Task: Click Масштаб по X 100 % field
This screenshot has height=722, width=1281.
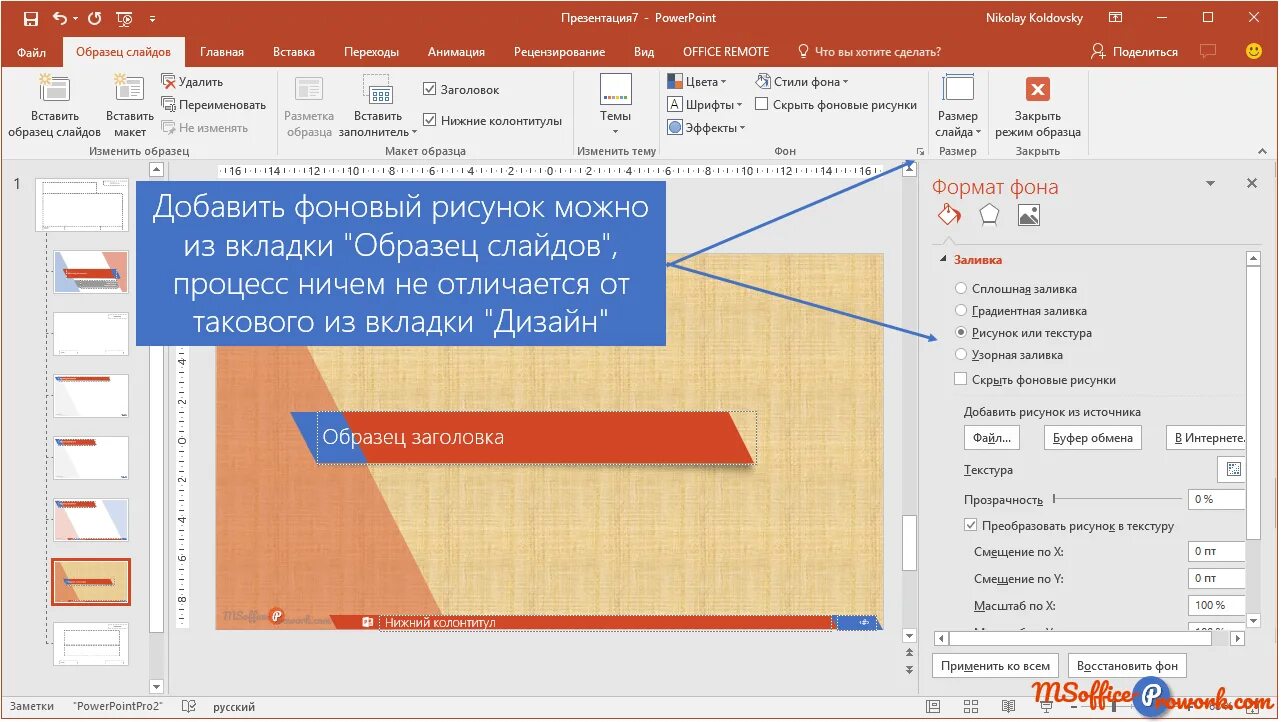Action: 1216,605
